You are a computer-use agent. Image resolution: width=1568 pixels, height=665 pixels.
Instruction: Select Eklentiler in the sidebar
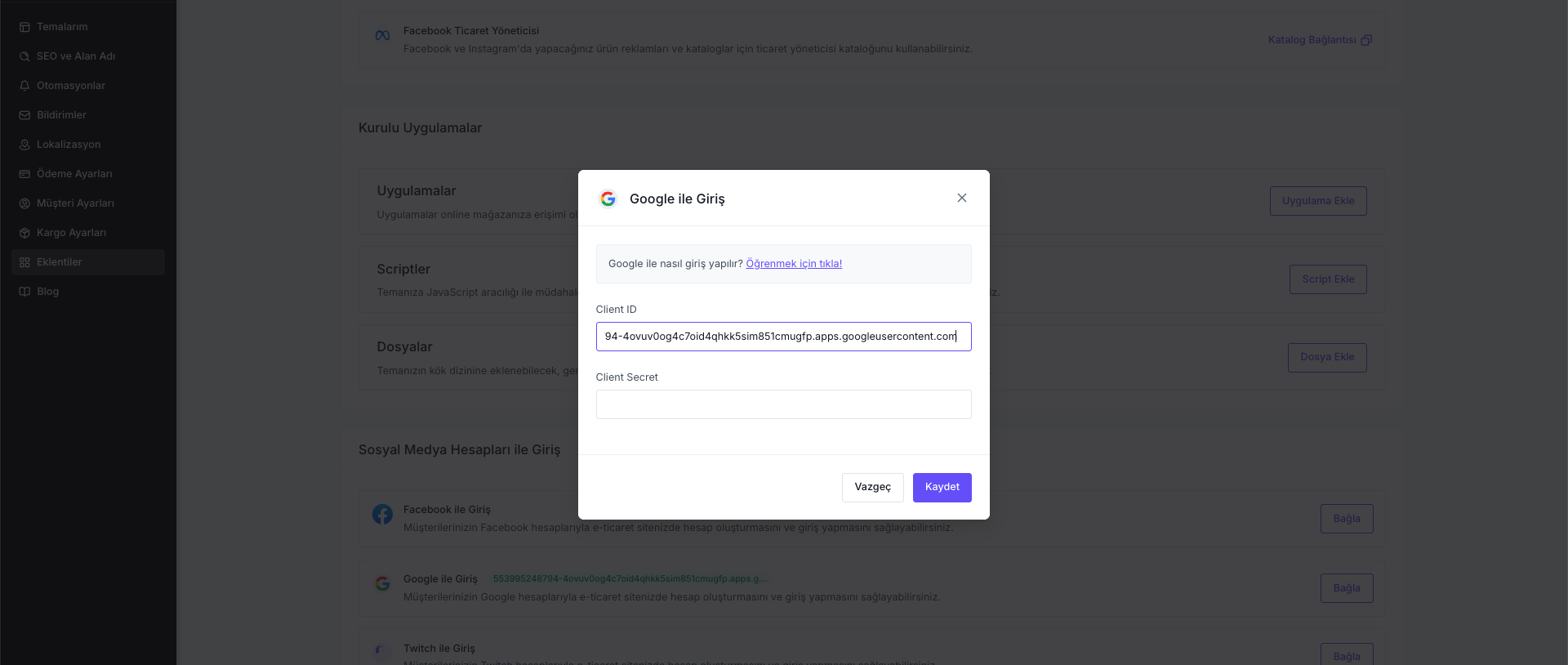pyautogui.click(x=88, y=262)
